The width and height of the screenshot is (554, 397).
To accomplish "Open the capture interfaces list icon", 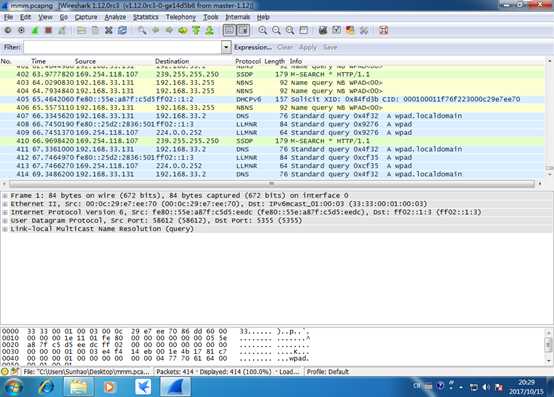I will [x=7, y=30].
